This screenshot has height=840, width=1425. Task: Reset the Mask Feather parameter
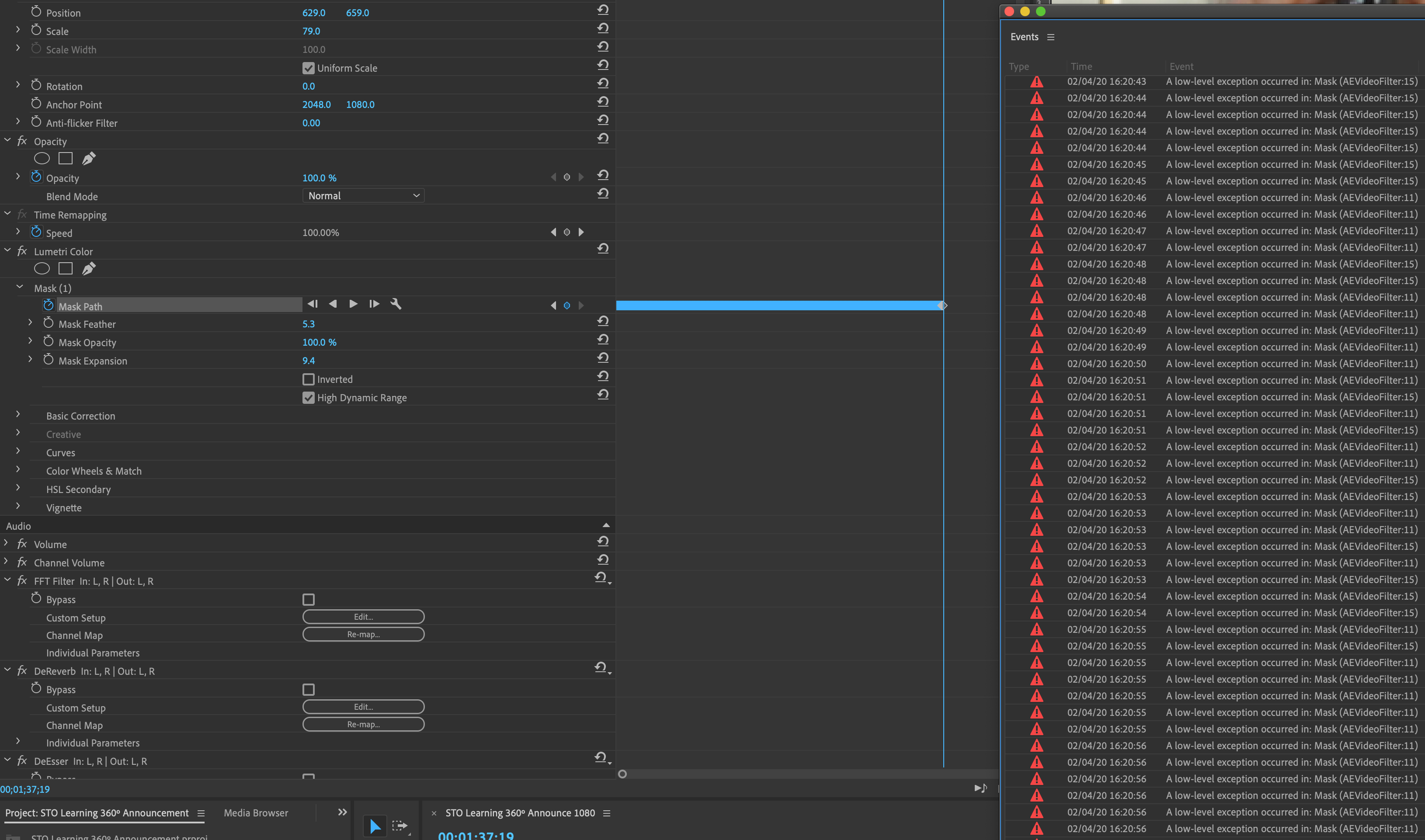point(603,322)
